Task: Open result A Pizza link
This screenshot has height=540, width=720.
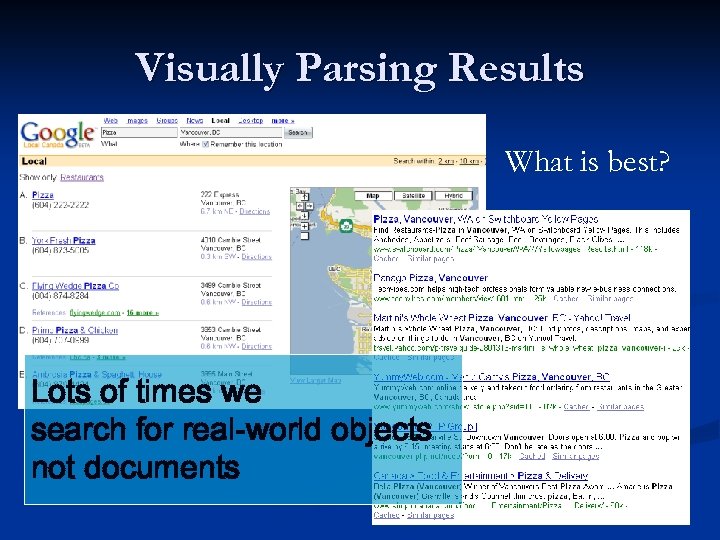Action: 43,195
